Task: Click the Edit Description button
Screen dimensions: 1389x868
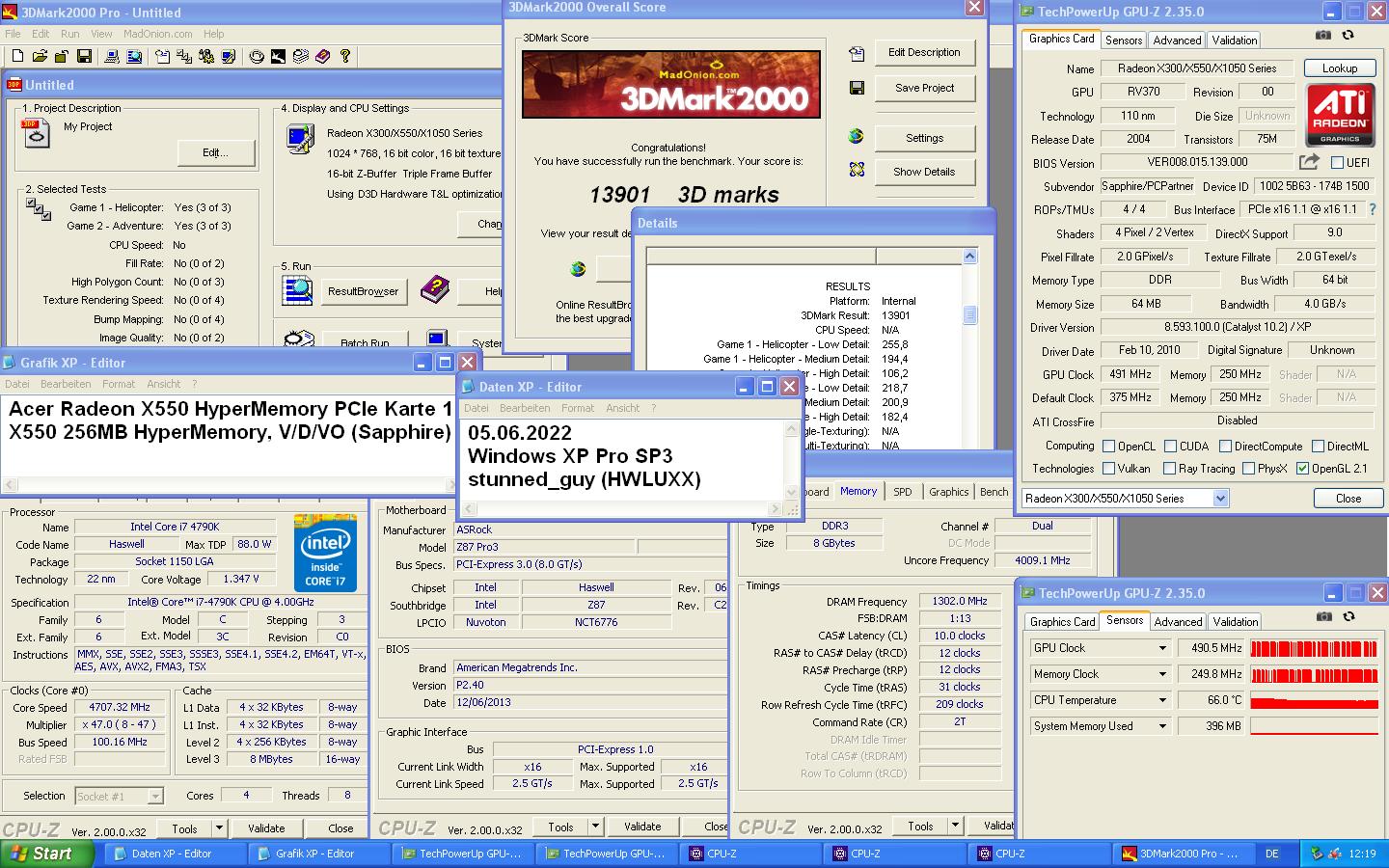Action: pos(924,53)
